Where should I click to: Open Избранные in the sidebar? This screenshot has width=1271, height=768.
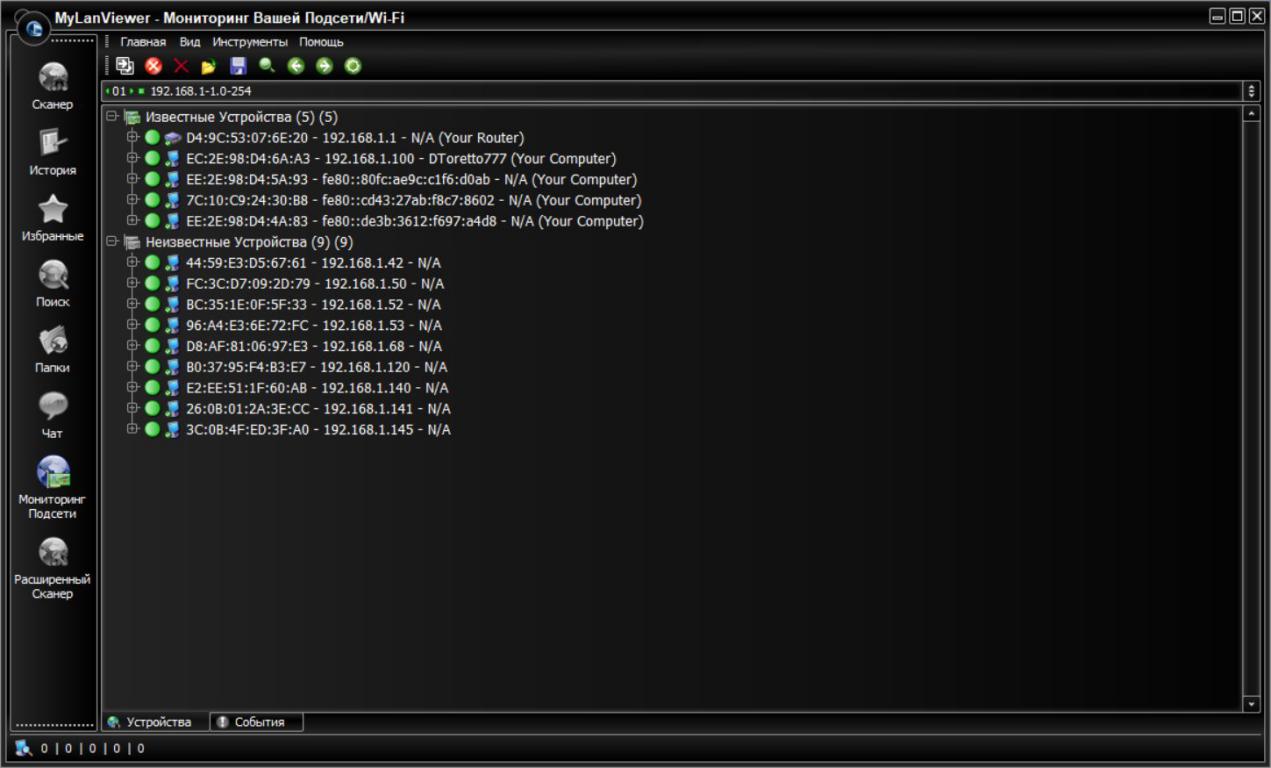[53, 218]
